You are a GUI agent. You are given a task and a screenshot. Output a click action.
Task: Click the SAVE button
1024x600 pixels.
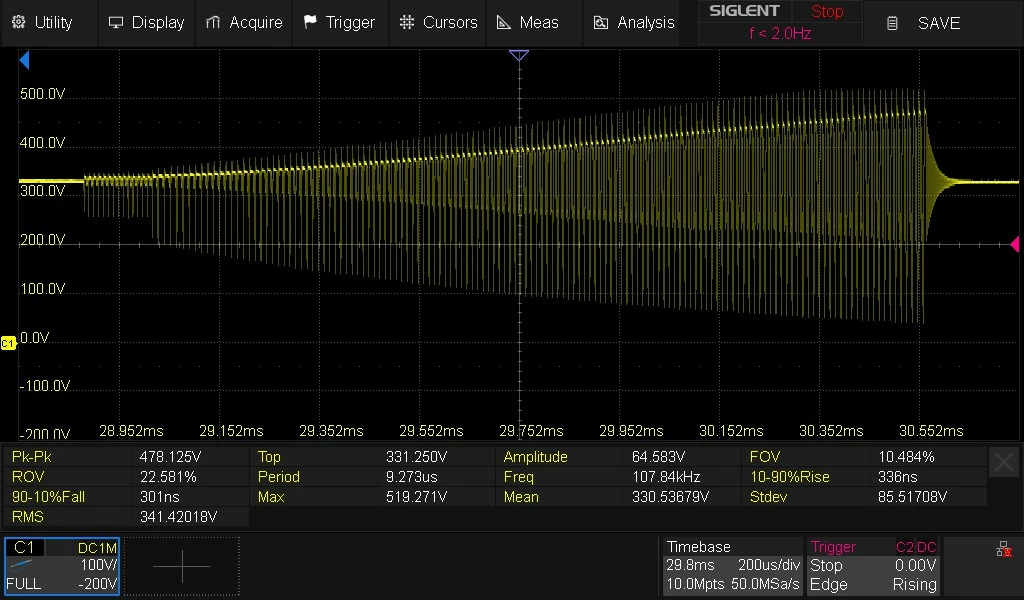[924, 24]
